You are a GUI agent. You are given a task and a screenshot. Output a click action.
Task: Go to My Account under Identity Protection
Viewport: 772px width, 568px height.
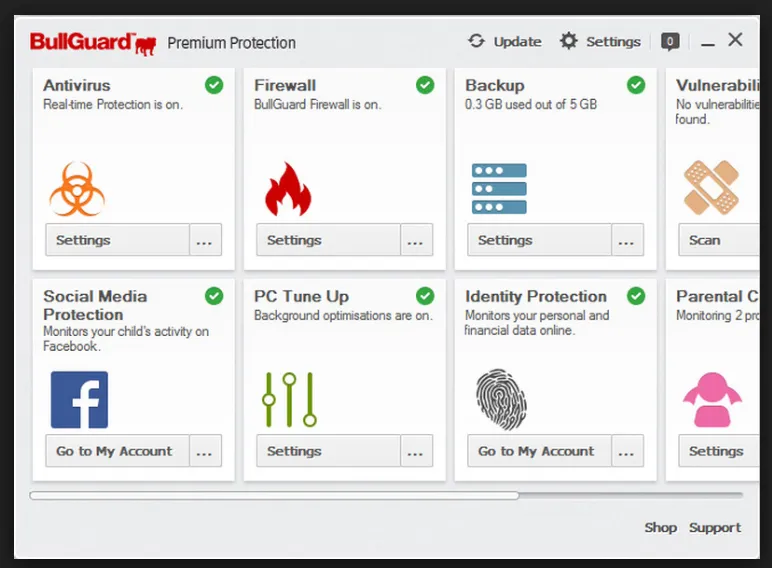click(x=540, y=451)
